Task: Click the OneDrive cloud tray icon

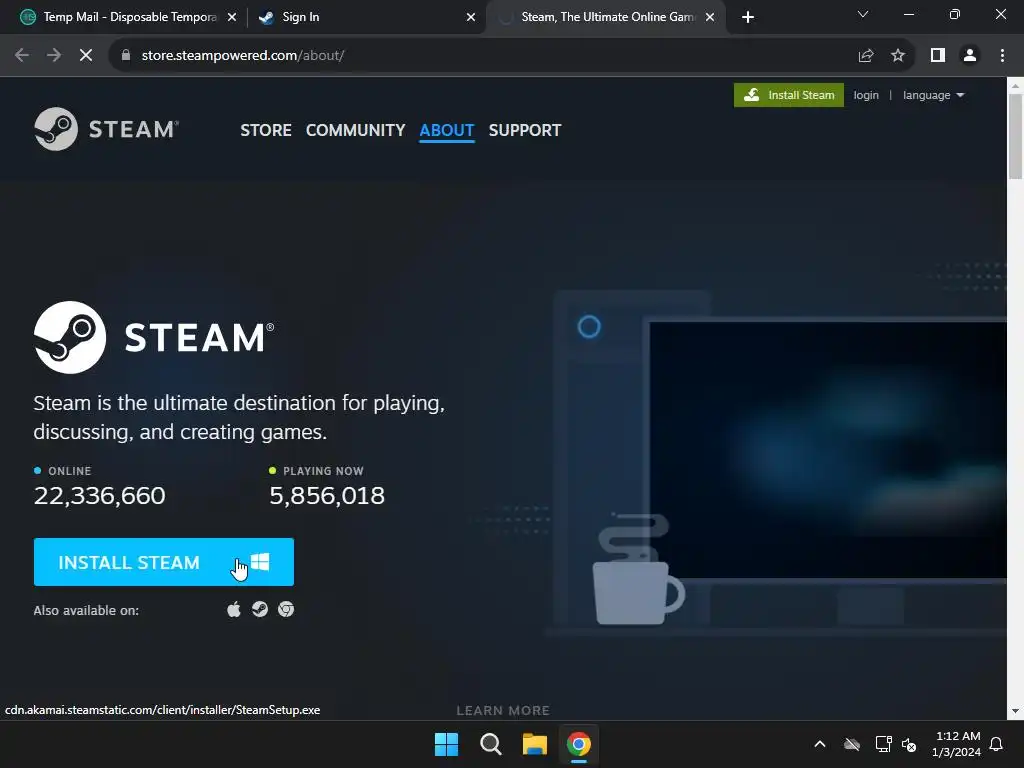Action: click(852, 744)
